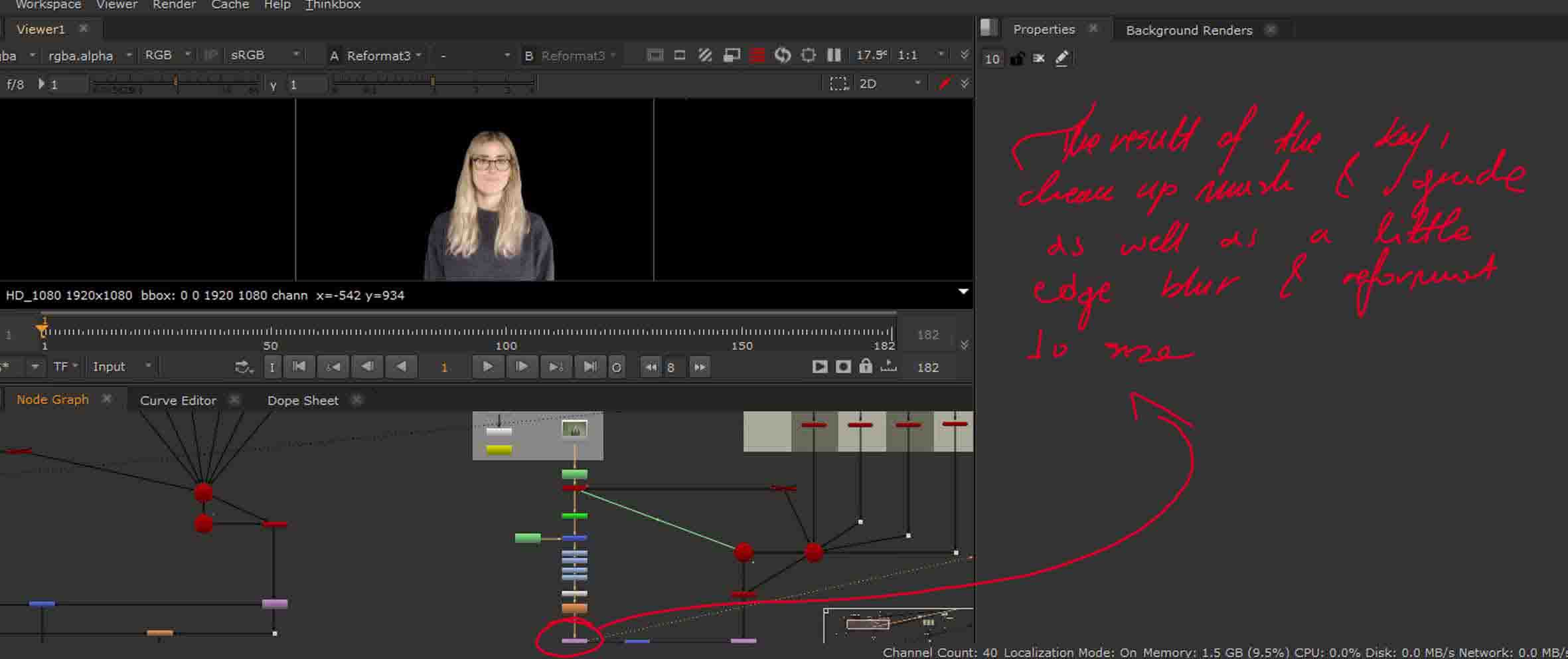Skip forward by frame increment
Image resolution: width=1568 pixels, height=659 pixels.
click(x=700, y=367)
